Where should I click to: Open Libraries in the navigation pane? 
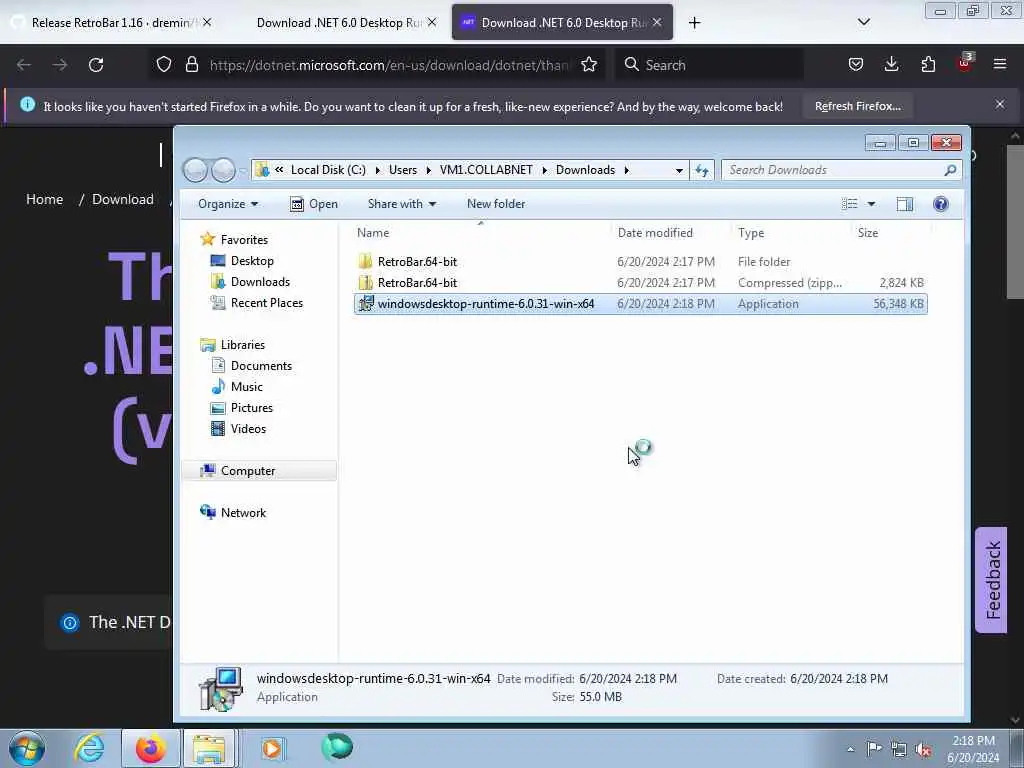click(242, 345)
